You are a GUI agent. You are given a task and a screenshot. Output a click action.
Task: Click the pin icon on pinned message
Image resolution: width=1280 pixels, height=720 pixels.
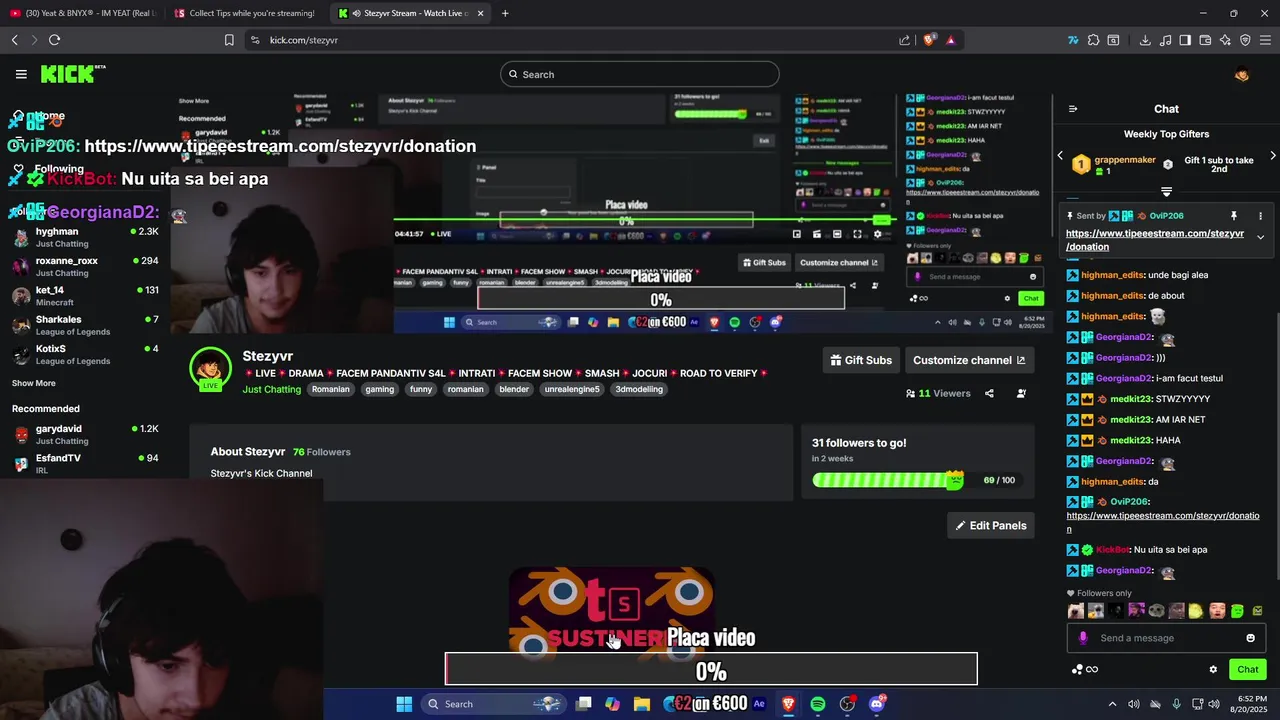tap(1234, 216)
